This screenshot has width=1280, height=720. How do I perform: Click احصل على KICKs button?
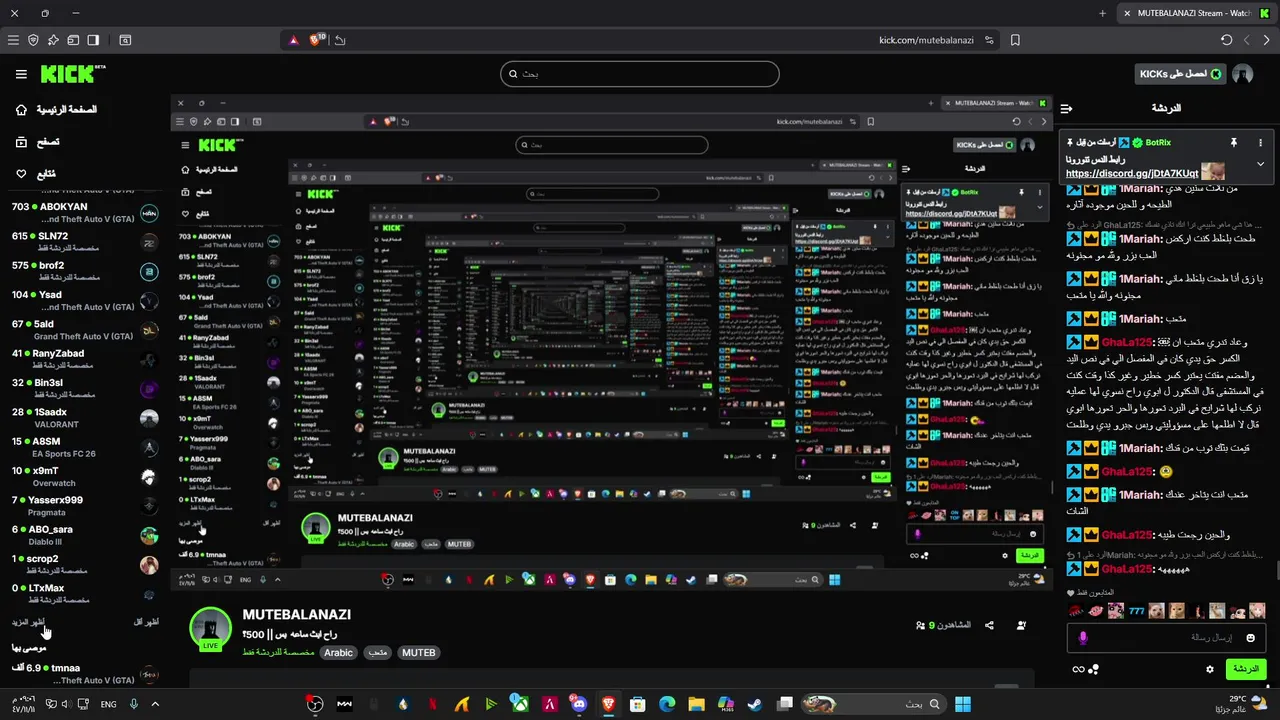(1181, 74)
